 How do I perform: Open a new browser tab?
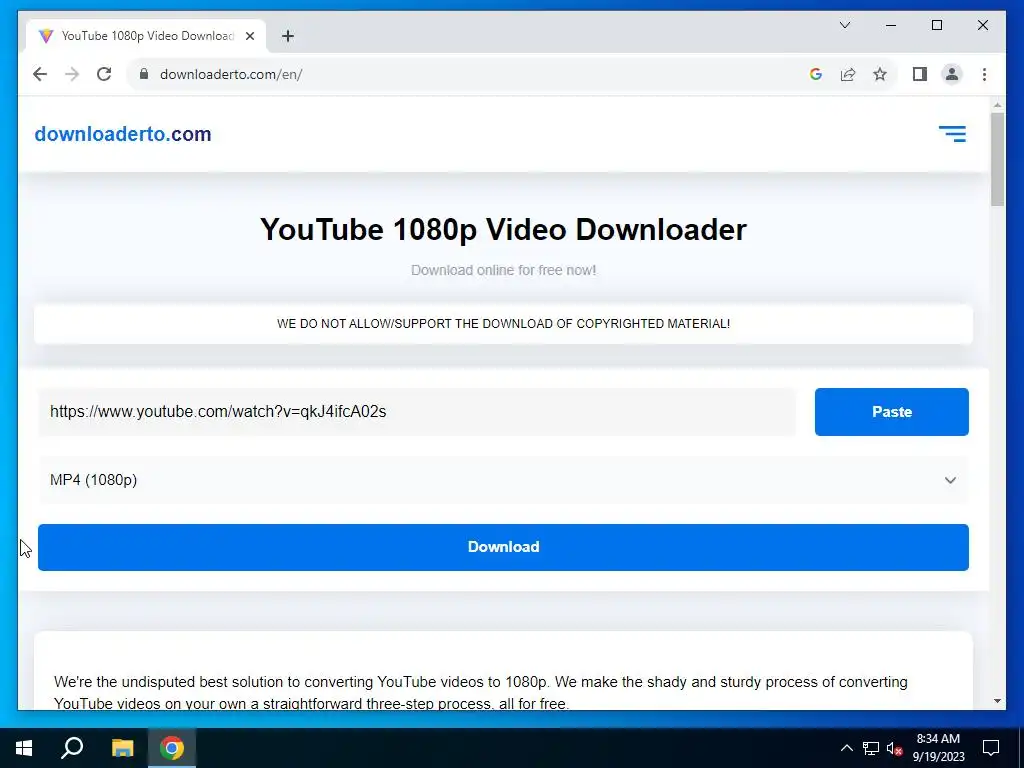(288, 37)
